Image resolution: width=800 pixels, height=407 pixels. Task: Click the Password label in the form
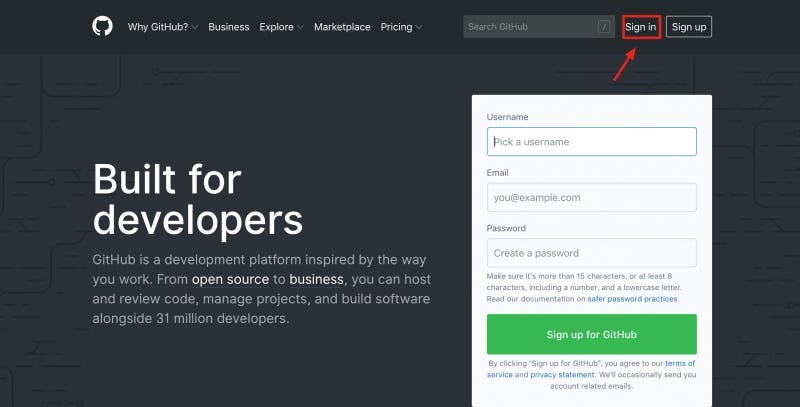coord(506,228)
